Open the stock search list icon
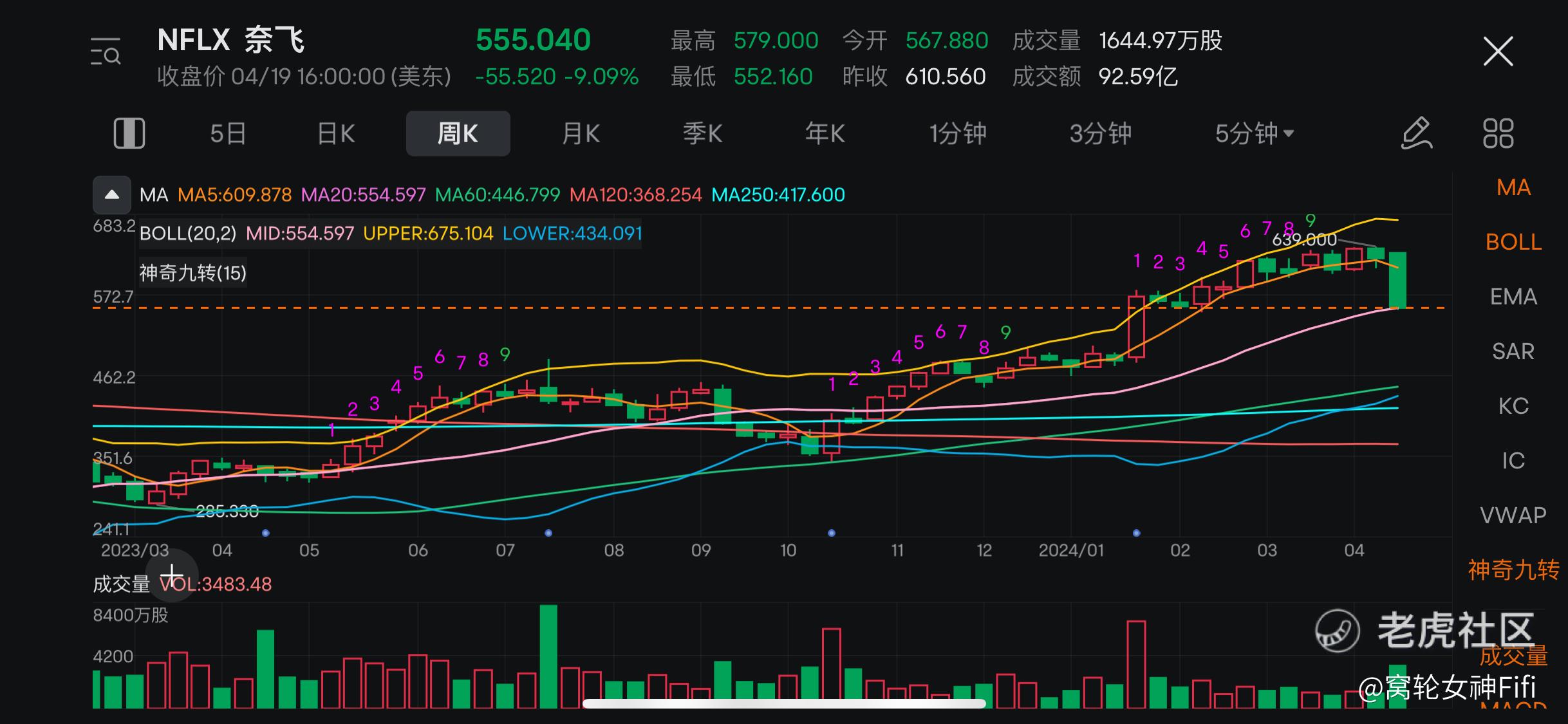 (x=106, y=52)
